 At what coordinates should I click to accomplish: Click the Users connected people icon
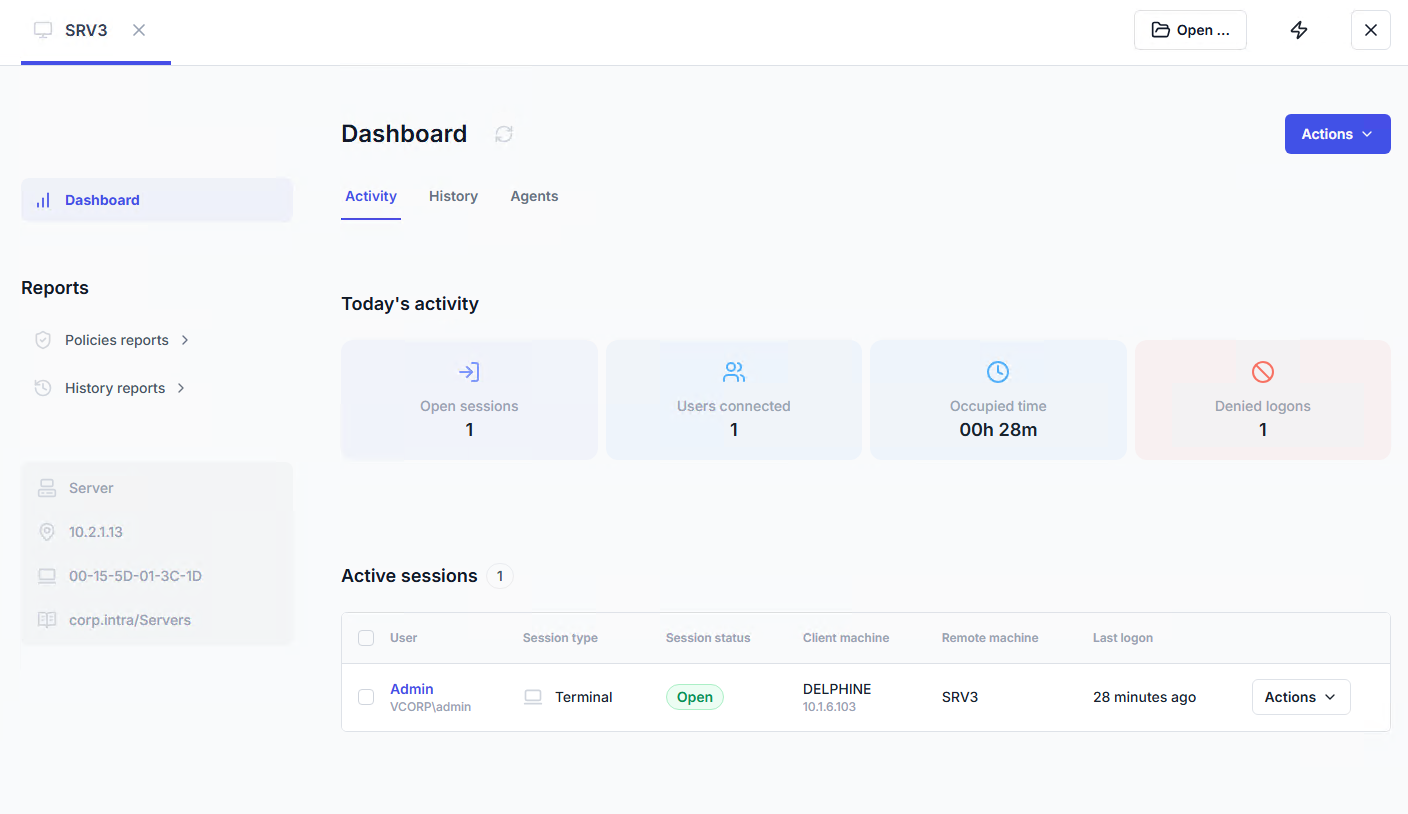tap(734, 372)
